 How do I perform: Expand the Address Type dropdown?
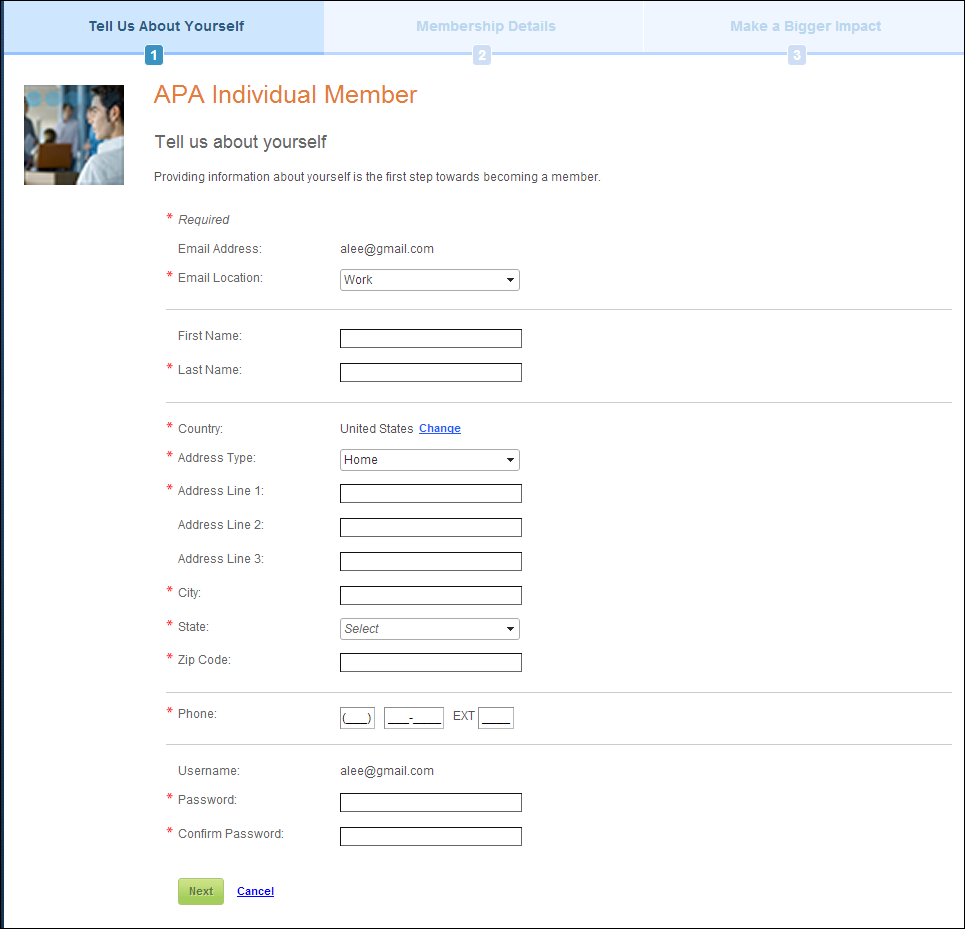coord(430,460)
